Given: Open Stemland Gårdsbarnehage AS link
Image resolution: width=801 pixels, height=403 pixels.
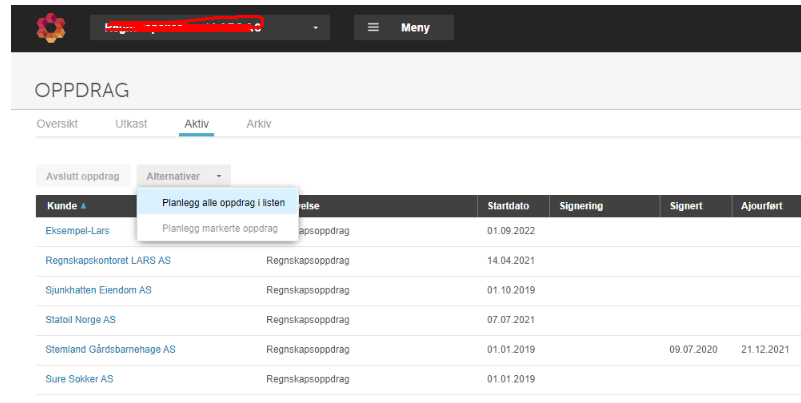Looking at the screenshot, I should point(110,349).
